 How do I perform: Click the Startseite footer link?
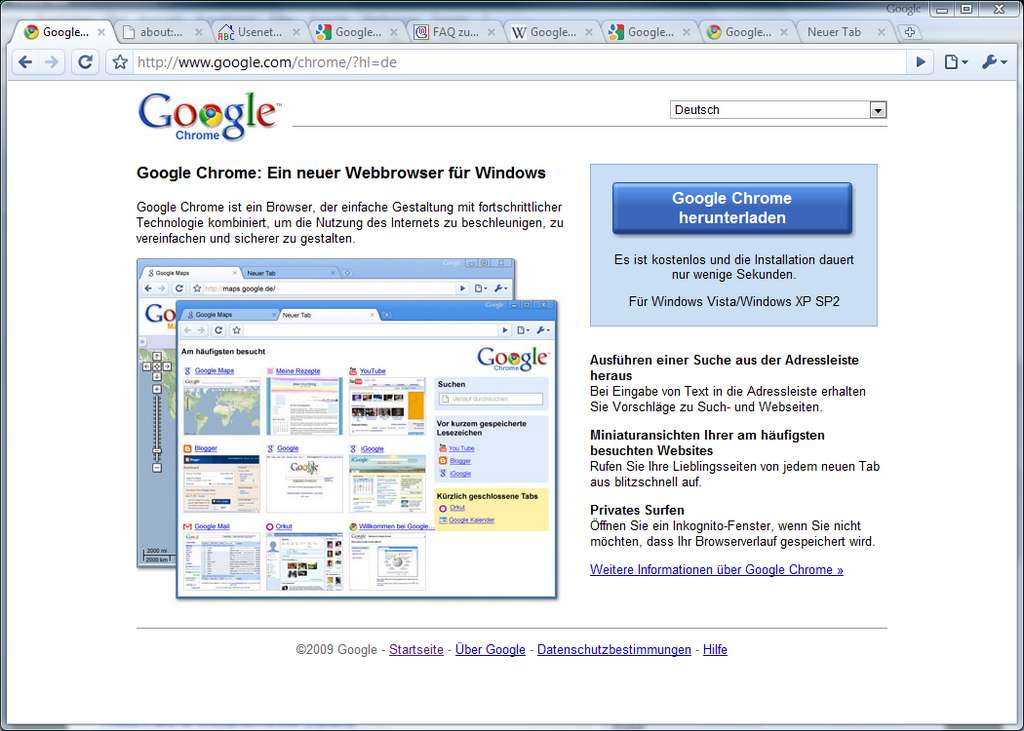(416, 650)
